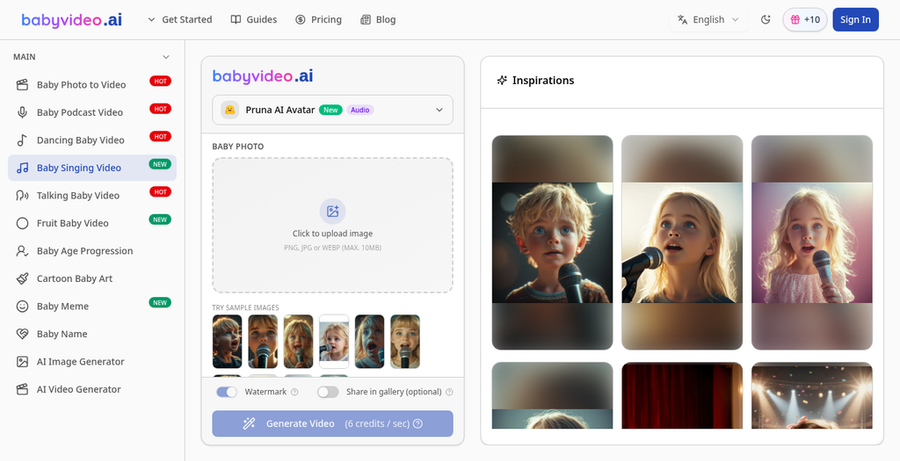Click the NEW badge on Fruit Baby Video
Image resolution: width=900 pixels, height=461 pixels.
(x=160, y=220)
